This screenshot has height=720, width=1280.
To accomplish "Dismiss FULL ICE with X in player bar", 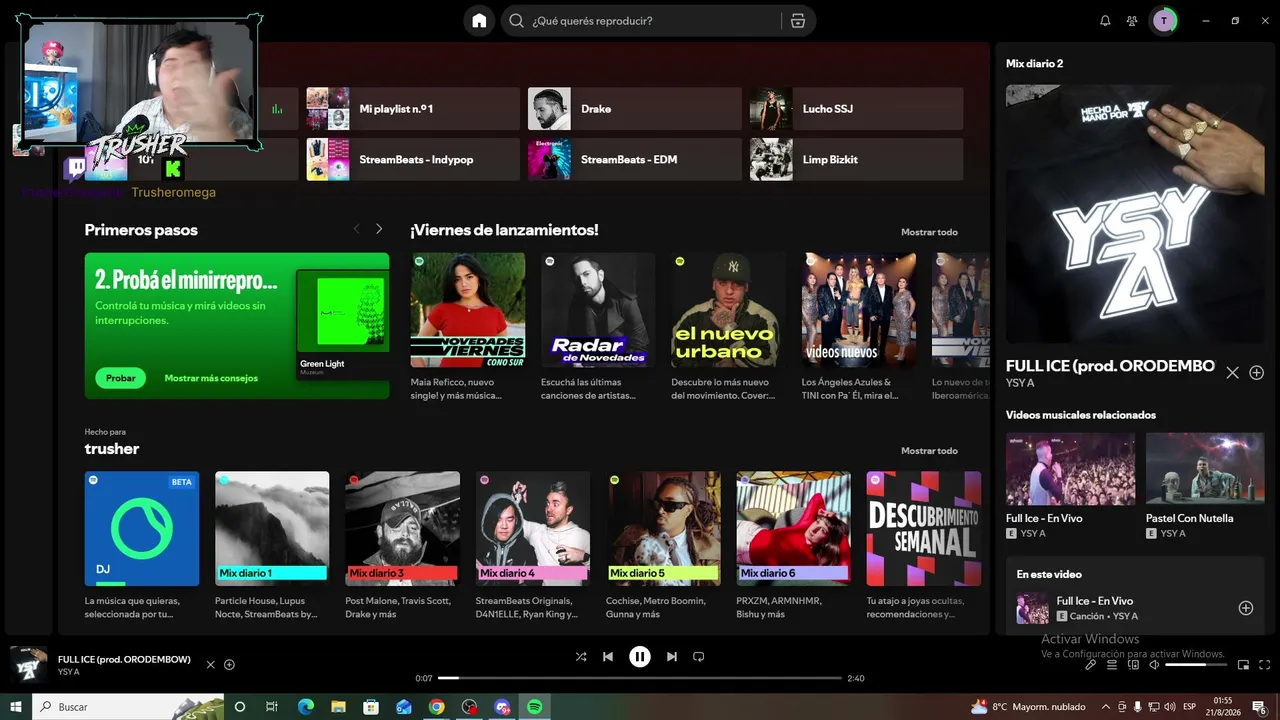I will click(210, 665).
